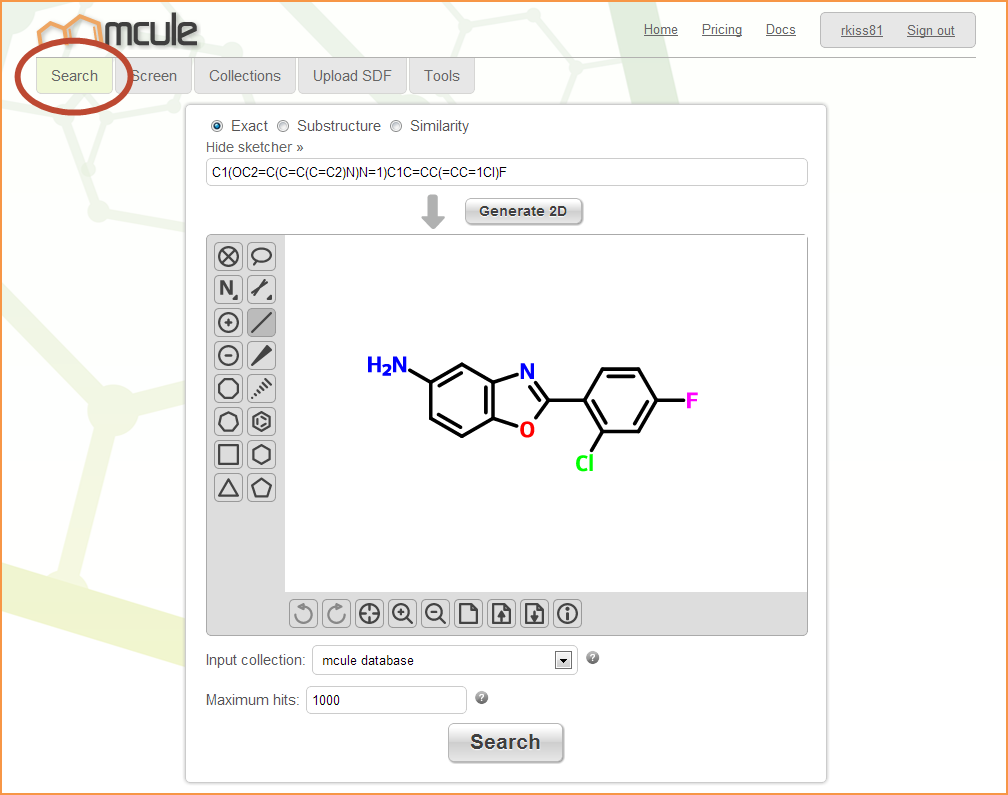
Task: Click the large Search button
Action: coord(505,742)
